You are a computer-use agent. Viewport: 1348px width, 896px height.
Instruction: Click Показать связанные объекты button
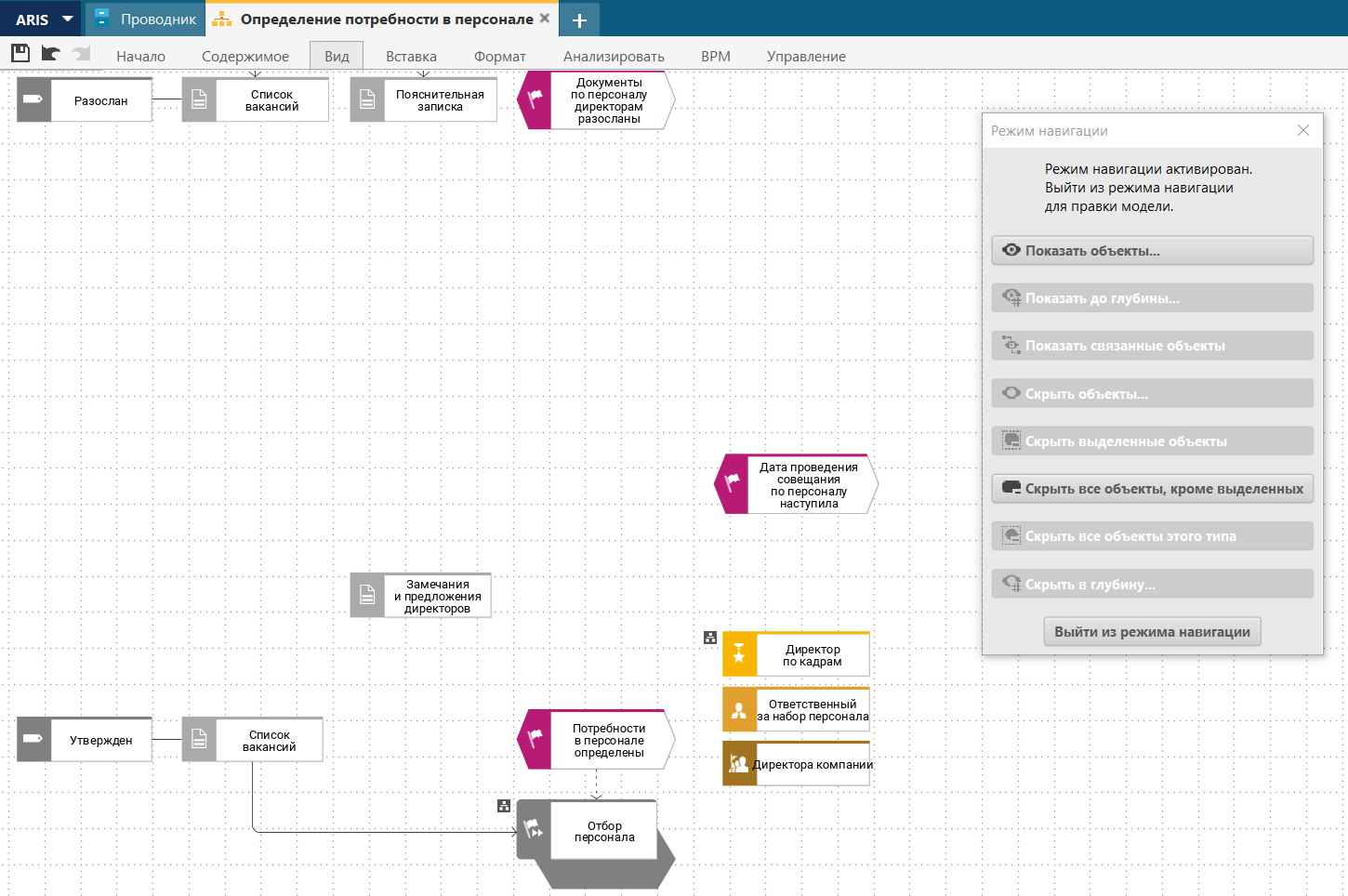coord(1153,345)
